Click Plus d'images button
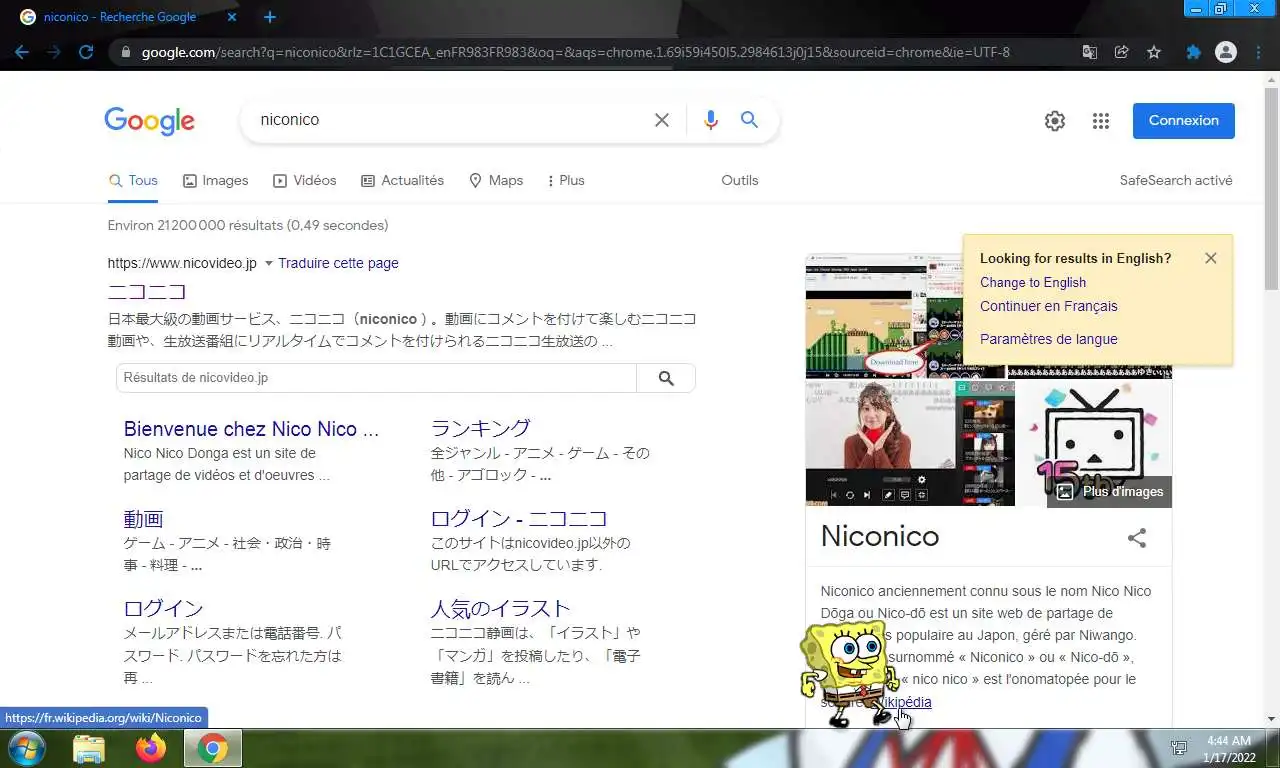This screenshot has height=768, width=1280. [x=1110, y=491]
